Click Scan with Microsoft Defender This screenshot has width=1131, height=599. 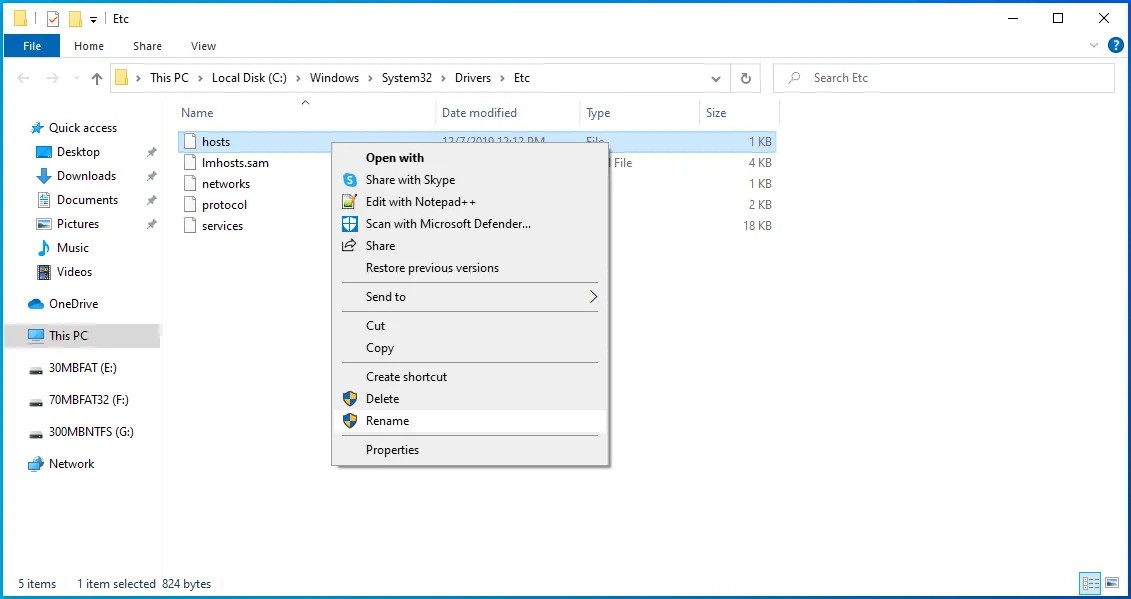[x=448, y=224]
